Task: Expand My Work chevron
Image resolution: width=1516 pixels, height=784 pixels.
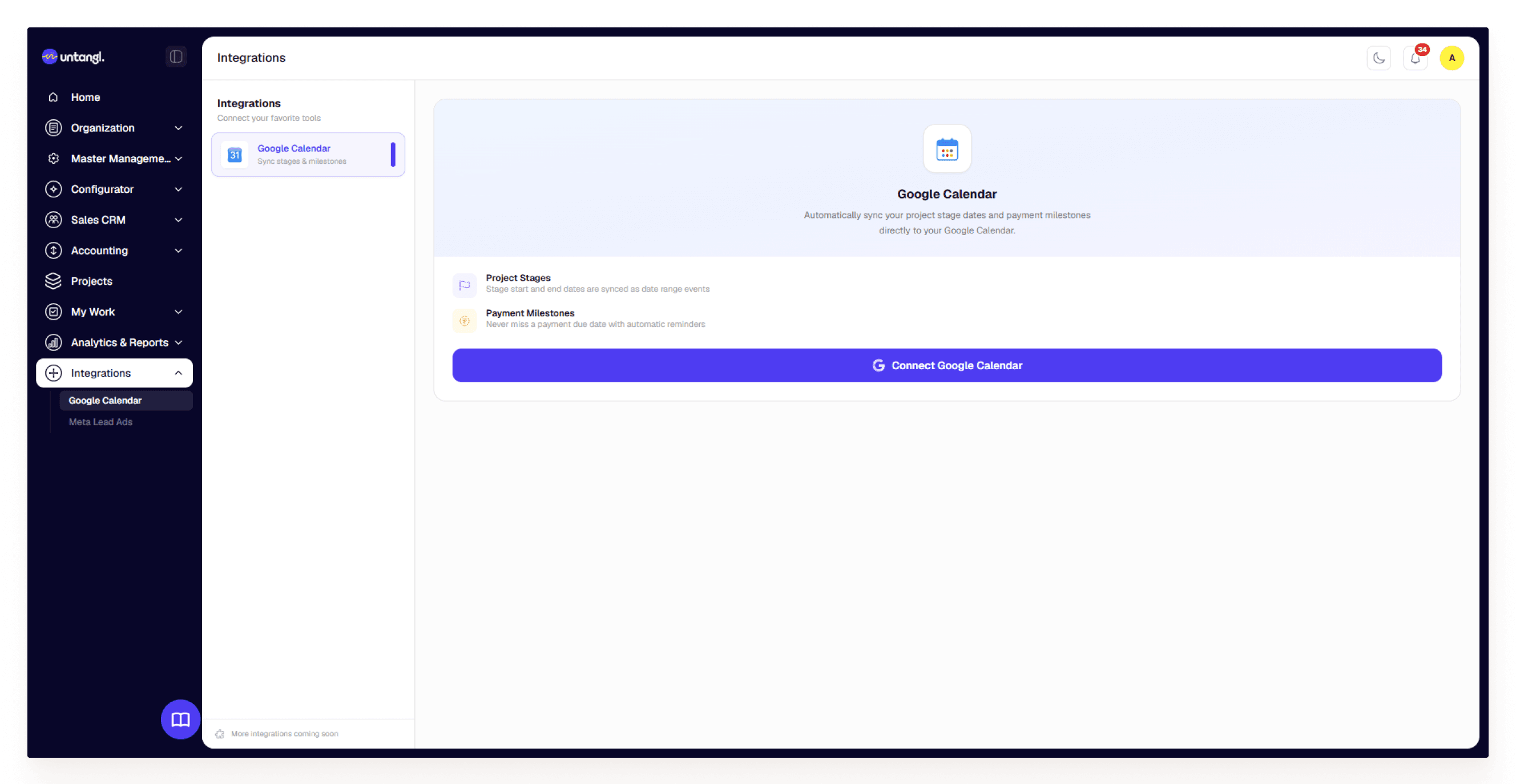Action: [178, 311]
